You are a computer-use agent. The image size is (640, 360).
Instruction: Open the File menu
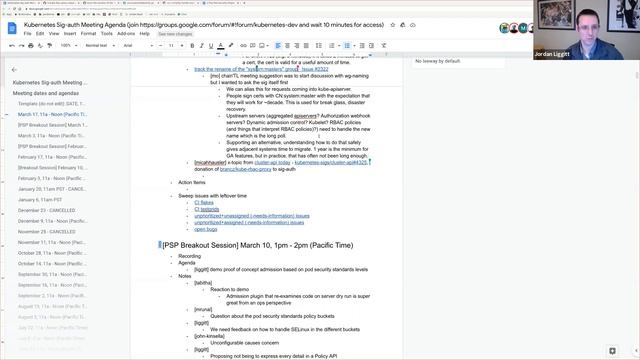pyautogui.click(x=27, y=34)
